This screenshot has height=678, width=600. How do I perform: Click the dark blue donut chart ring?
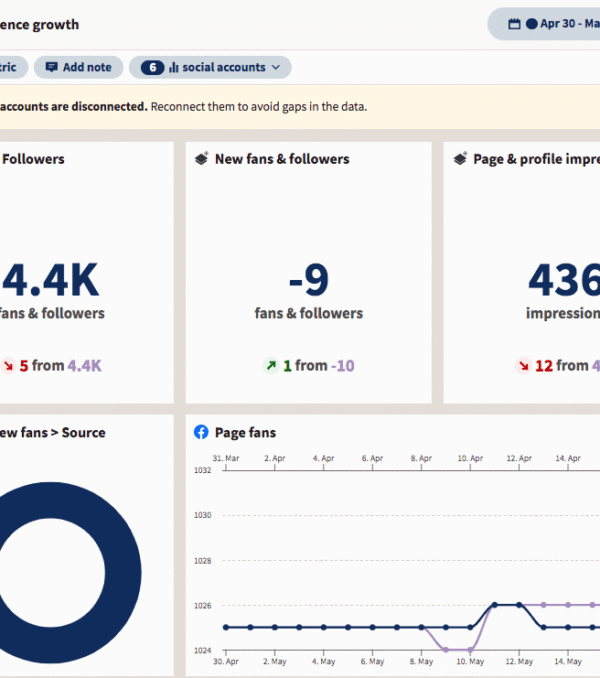pos(123,573)
